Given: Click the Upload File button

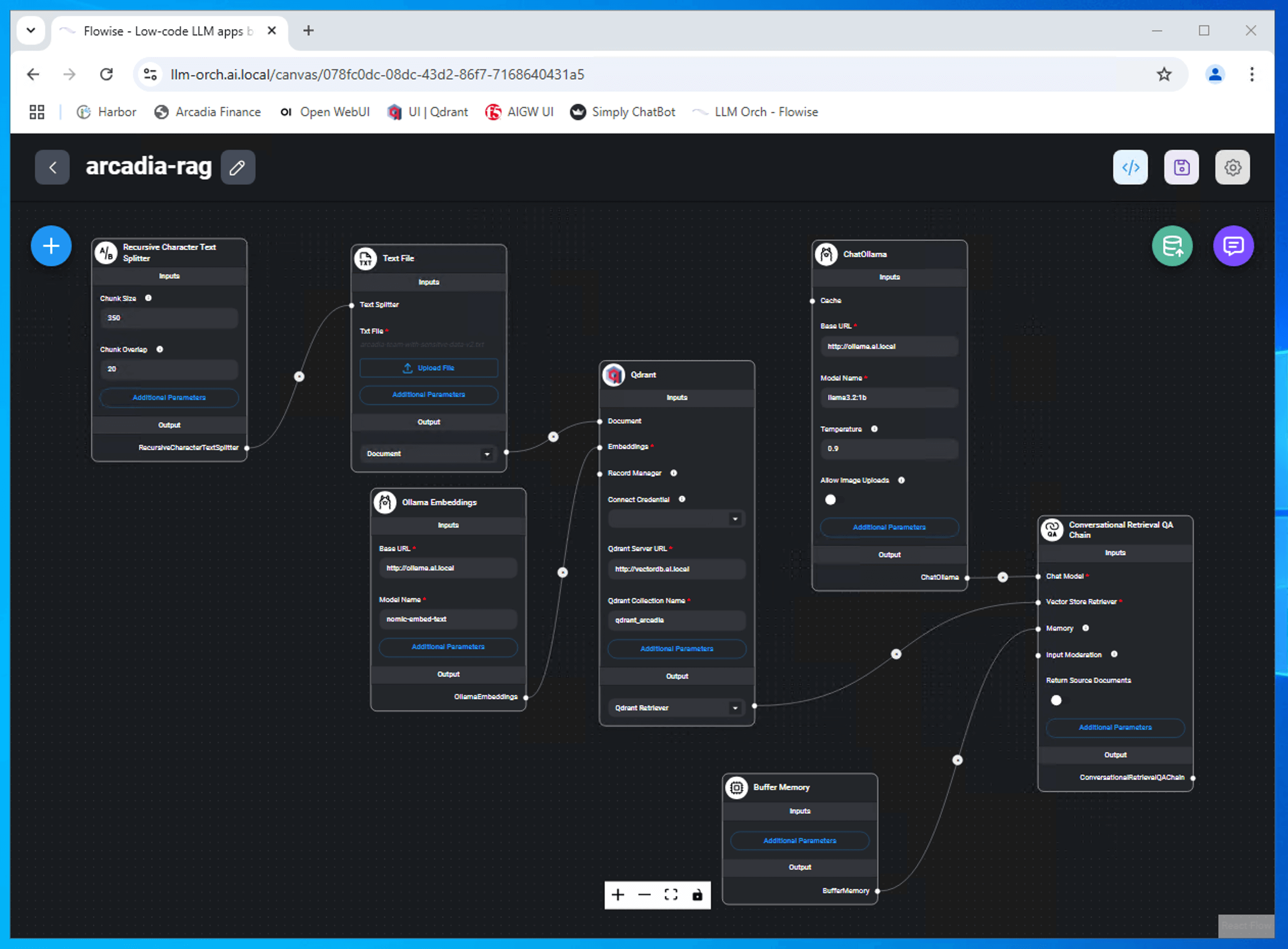Looking at the screenshot, I should [x=428, y=368].
